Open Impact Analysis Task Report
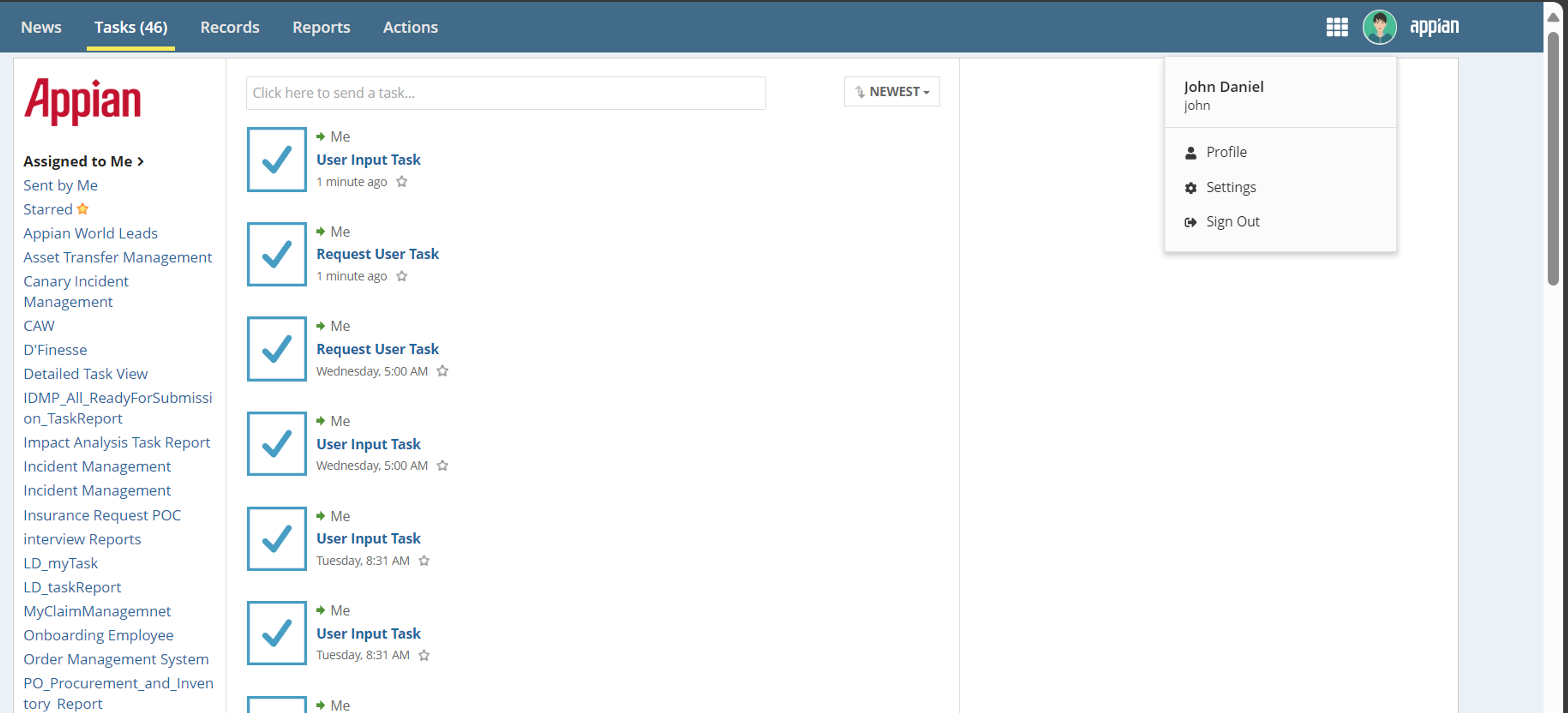The width and height of the screenshot is (1568, 713). coord(117,442)
